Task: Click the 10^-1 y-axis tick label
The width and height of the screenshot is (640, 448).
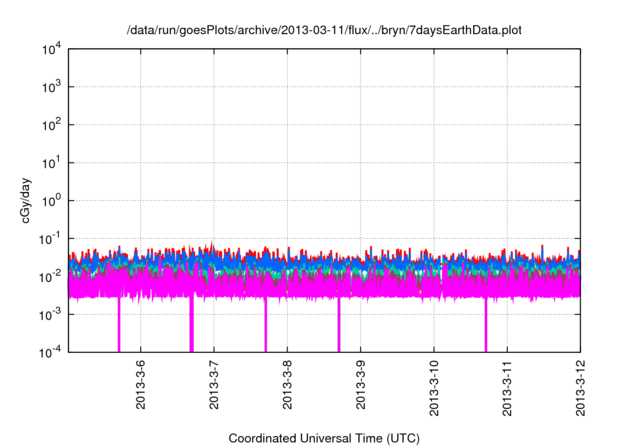Action: (50, 239)
